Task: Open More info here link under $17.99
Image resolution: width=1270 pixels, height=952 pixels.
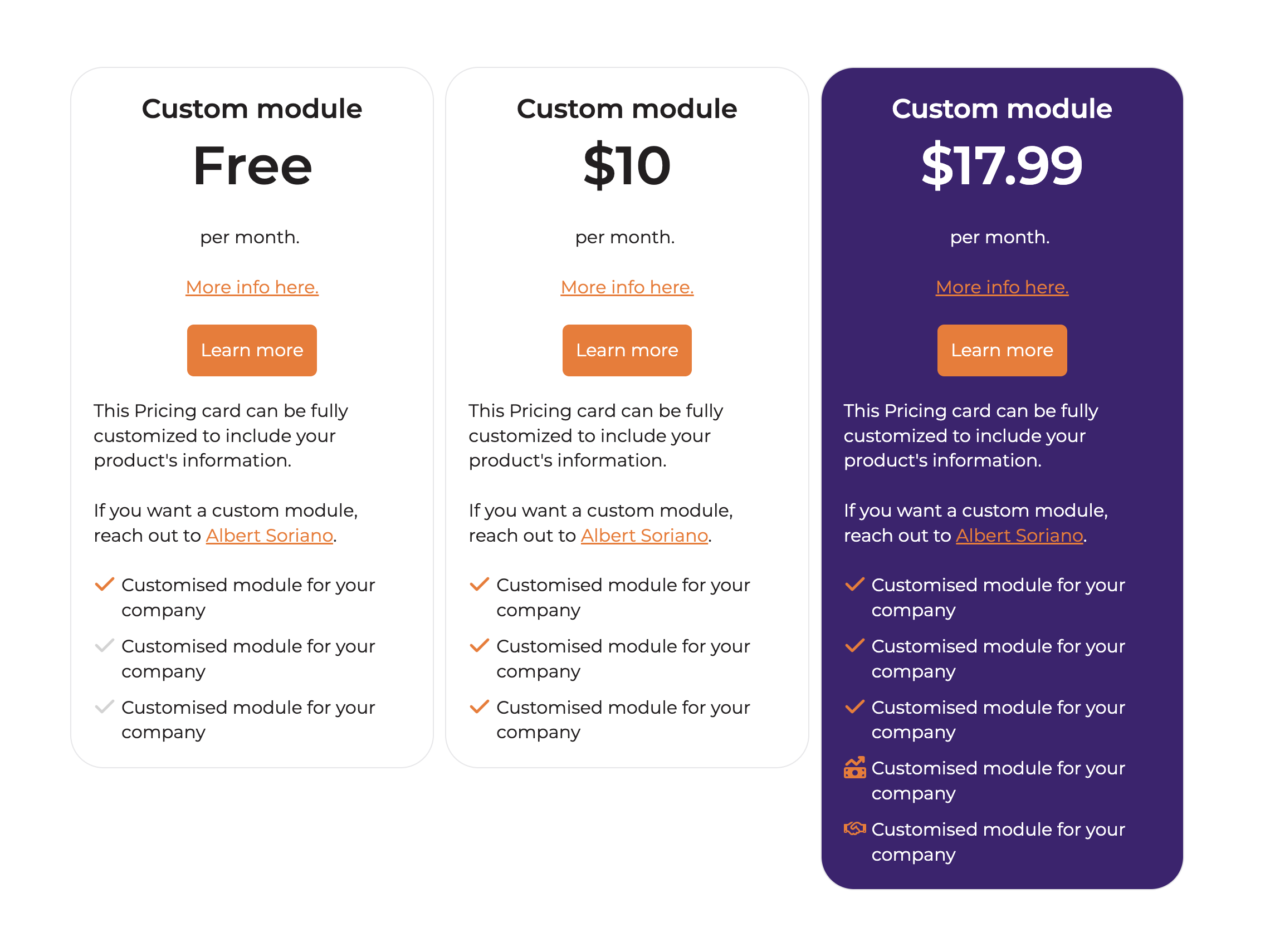Action: (x=1002, y=287)
